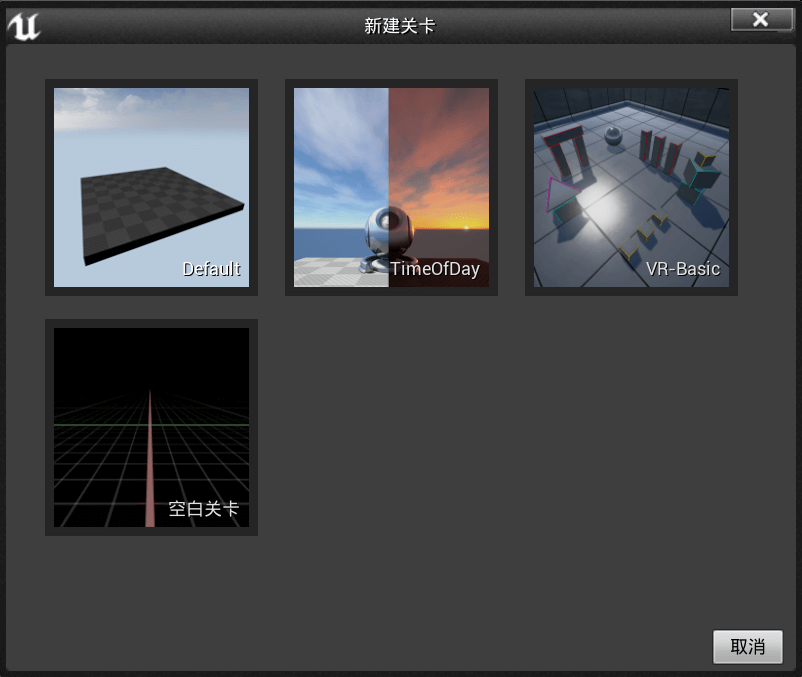Click the 取消 cancel button
Screen dimensions: 802x677
(748, 647)
